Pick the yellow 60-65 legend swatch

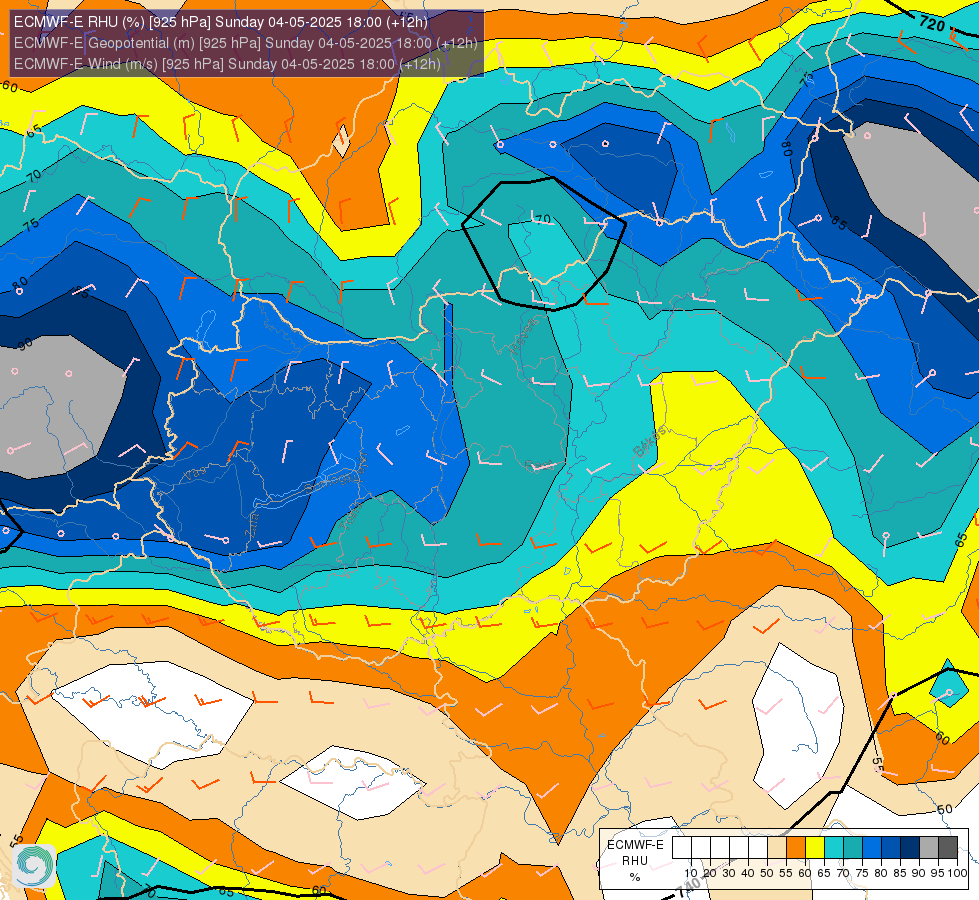click(815, 847)
